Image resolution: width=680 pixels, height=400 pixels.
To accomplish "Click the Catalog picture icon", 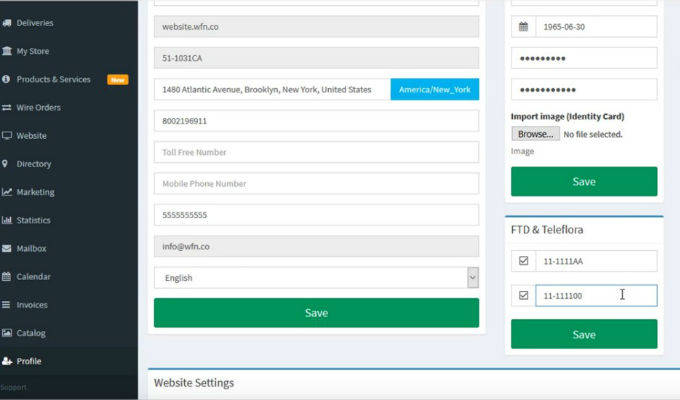I will pyautogui.click(x=7, y=333).
